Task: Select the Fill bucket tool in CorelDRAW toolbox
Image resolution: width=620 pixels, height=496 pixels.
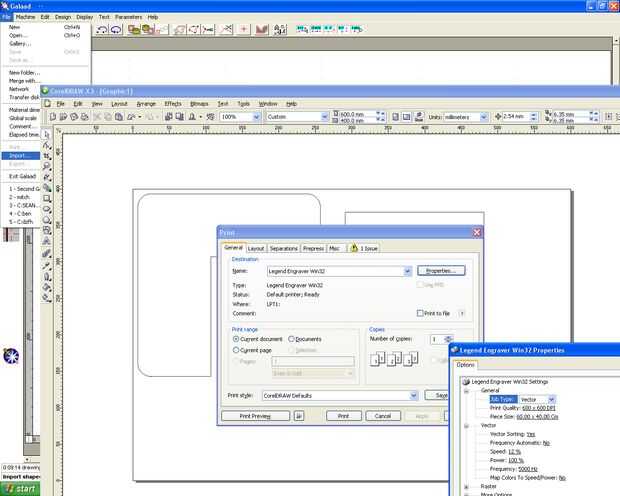Action: 47,288
